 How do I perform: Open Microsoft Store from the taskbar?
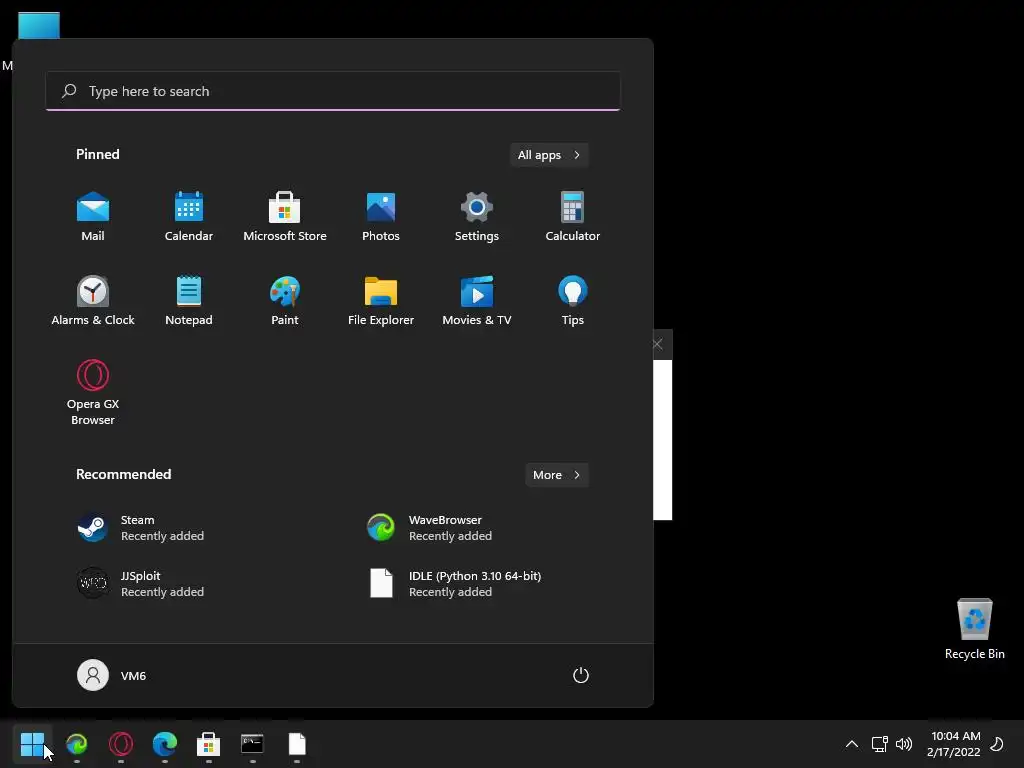point(208,744)
